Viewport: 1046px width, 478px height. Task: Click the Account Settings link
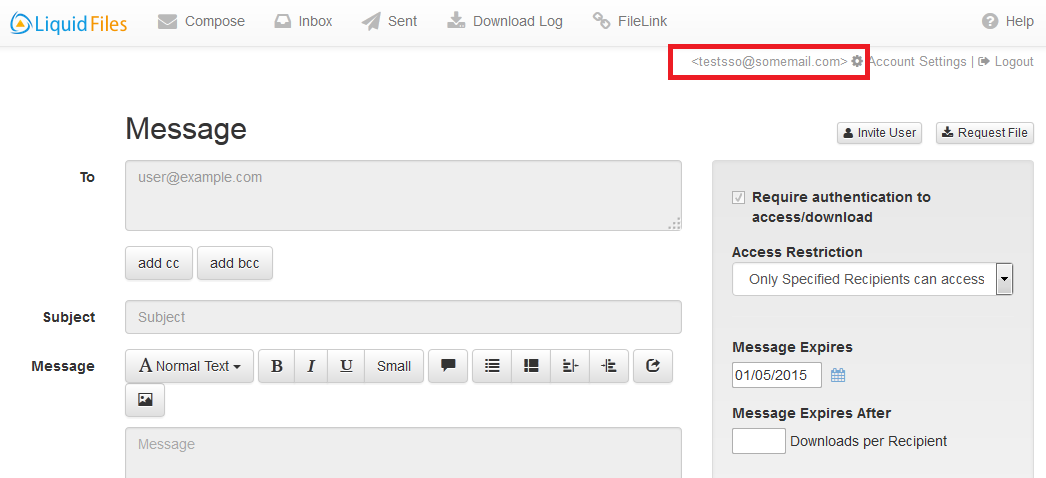click(x=917, y=61)
